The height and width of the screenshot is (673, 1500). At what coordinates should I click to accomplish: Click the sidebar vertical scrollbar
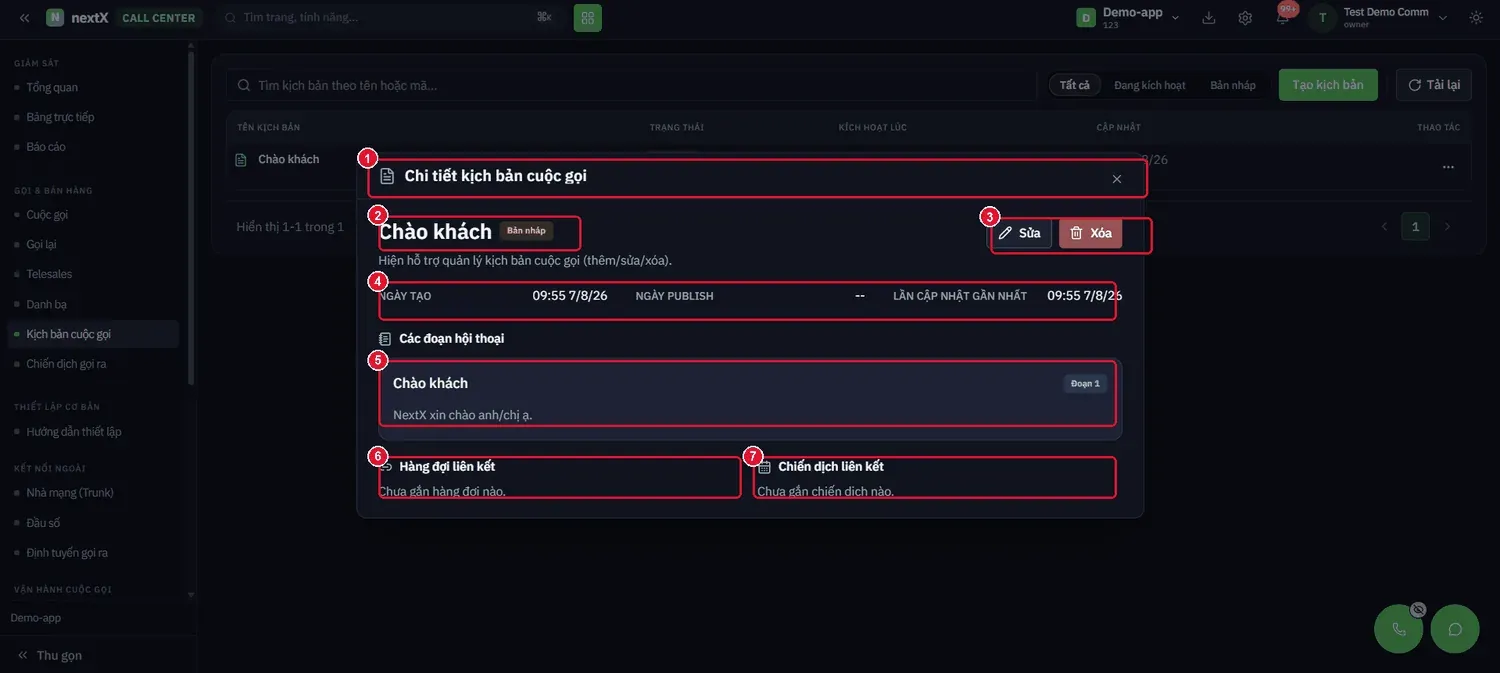(x=191, y=215)
